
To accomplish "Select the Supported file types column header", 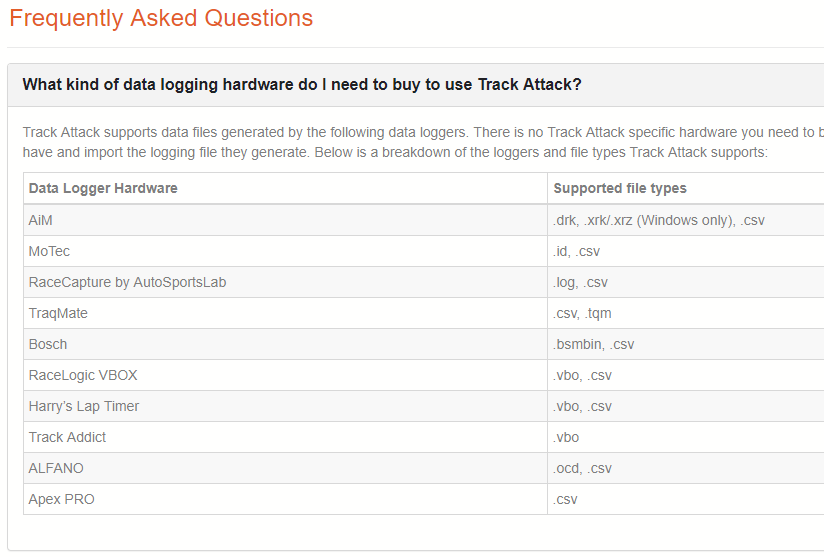I will tap(686, 188).
